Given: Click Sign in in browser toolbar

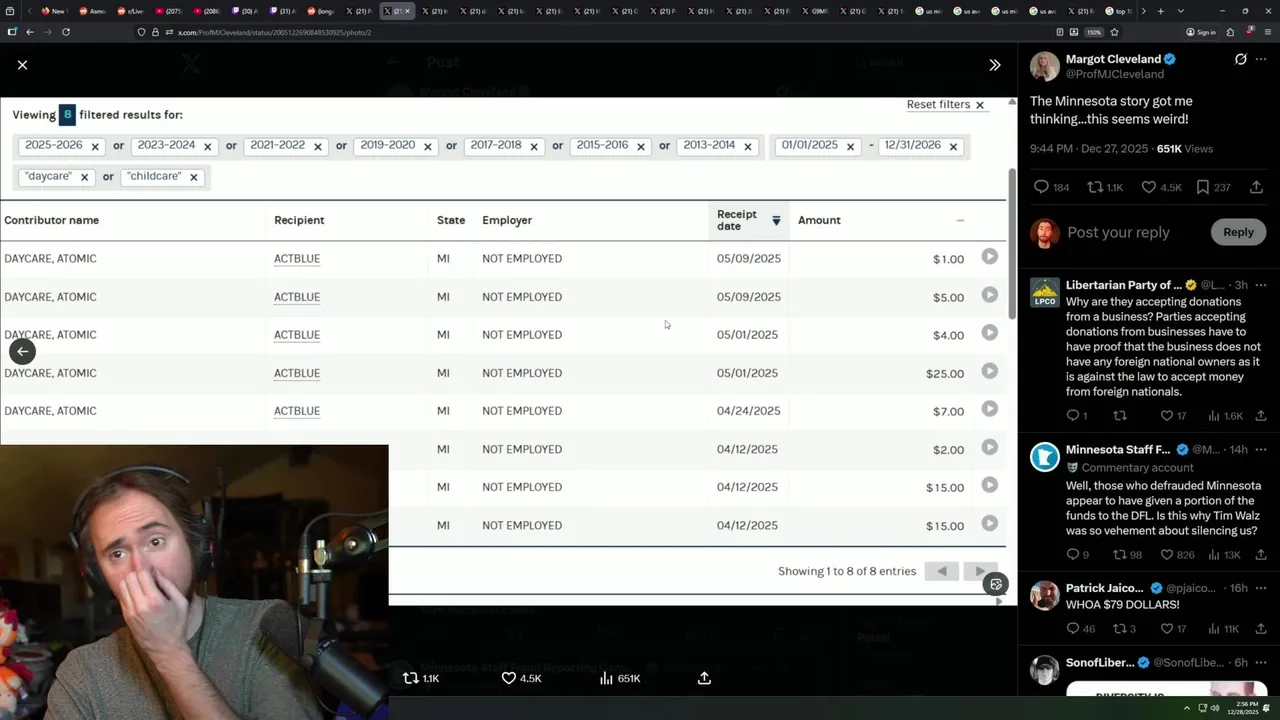Looking at the screenshot, I should click(1201, 32).
